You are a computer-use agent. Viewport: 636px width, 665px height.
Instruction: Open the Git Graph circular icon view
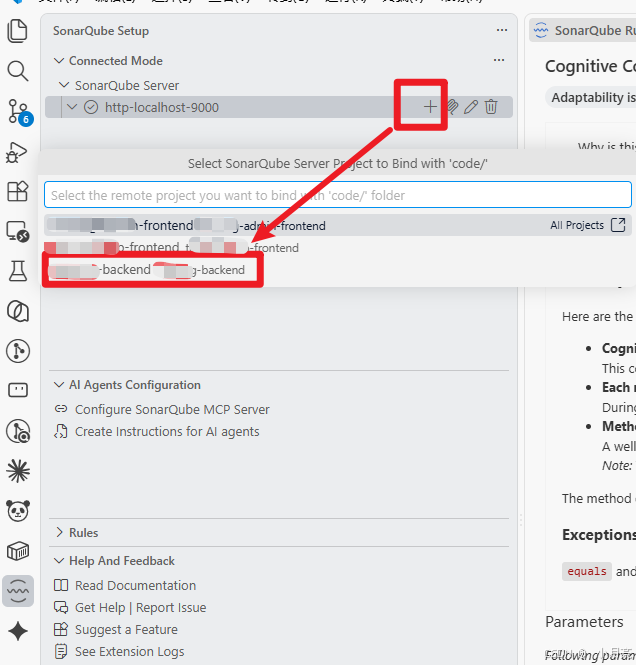tap(18, 351)
